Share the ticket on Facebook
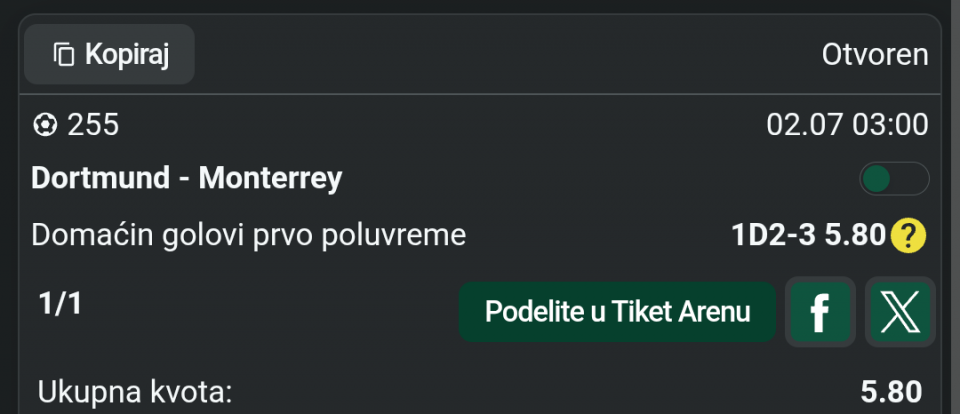Viewport: 960px width, 414px height. (x=820, y=312)
